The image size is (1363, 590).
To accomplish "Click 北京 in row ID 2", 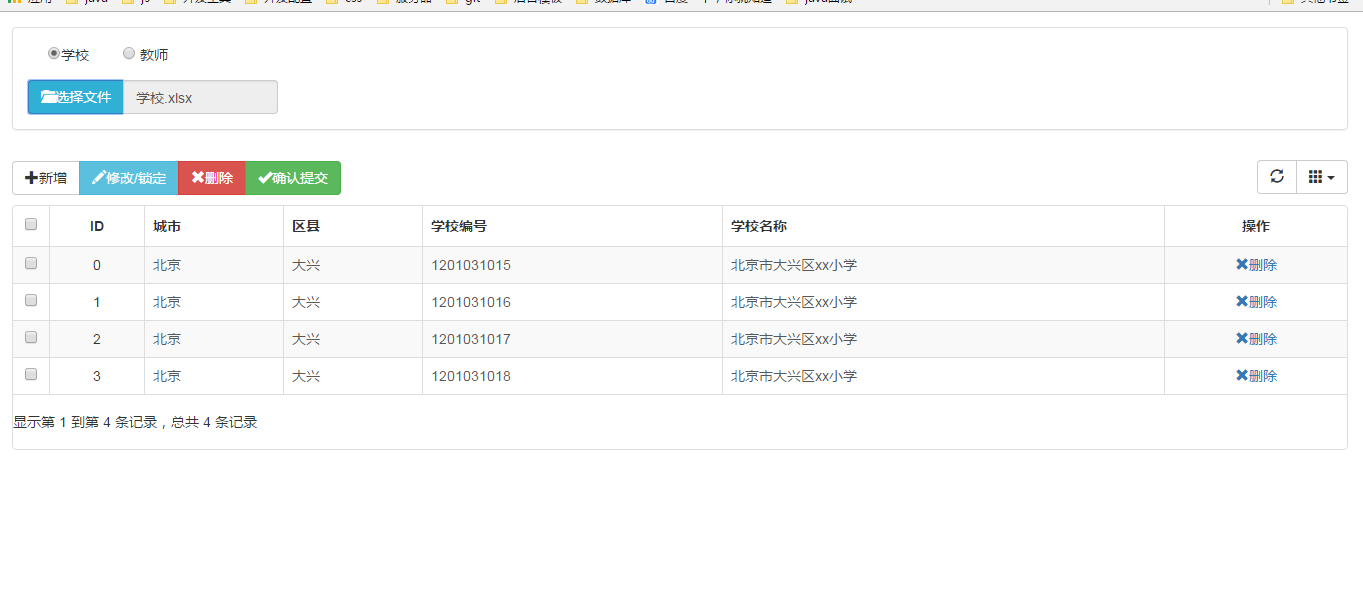I will pyautogui.click(x=167, y=339).
